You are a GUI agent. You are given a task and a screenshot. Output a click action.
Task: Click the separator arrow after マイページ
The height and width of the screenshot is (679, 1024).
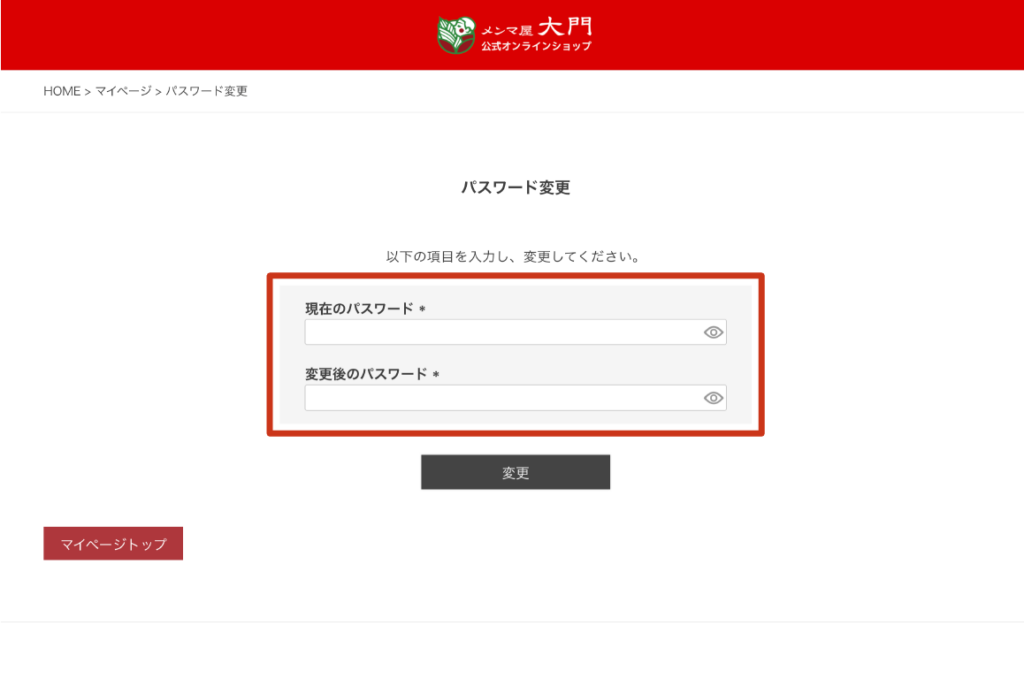158,92
